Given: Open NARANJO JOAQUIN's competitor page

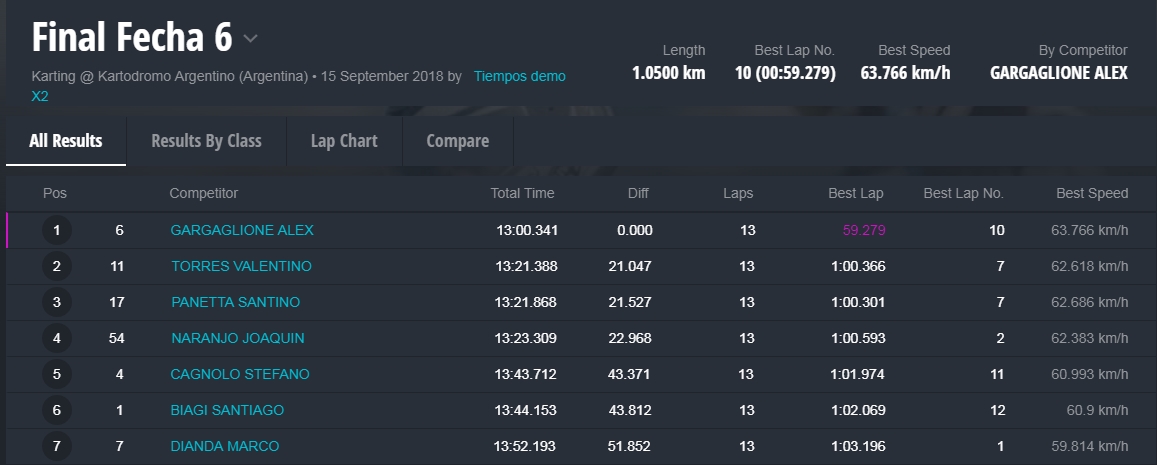Looking at the screenshot, I should click(x=237, y=338).
